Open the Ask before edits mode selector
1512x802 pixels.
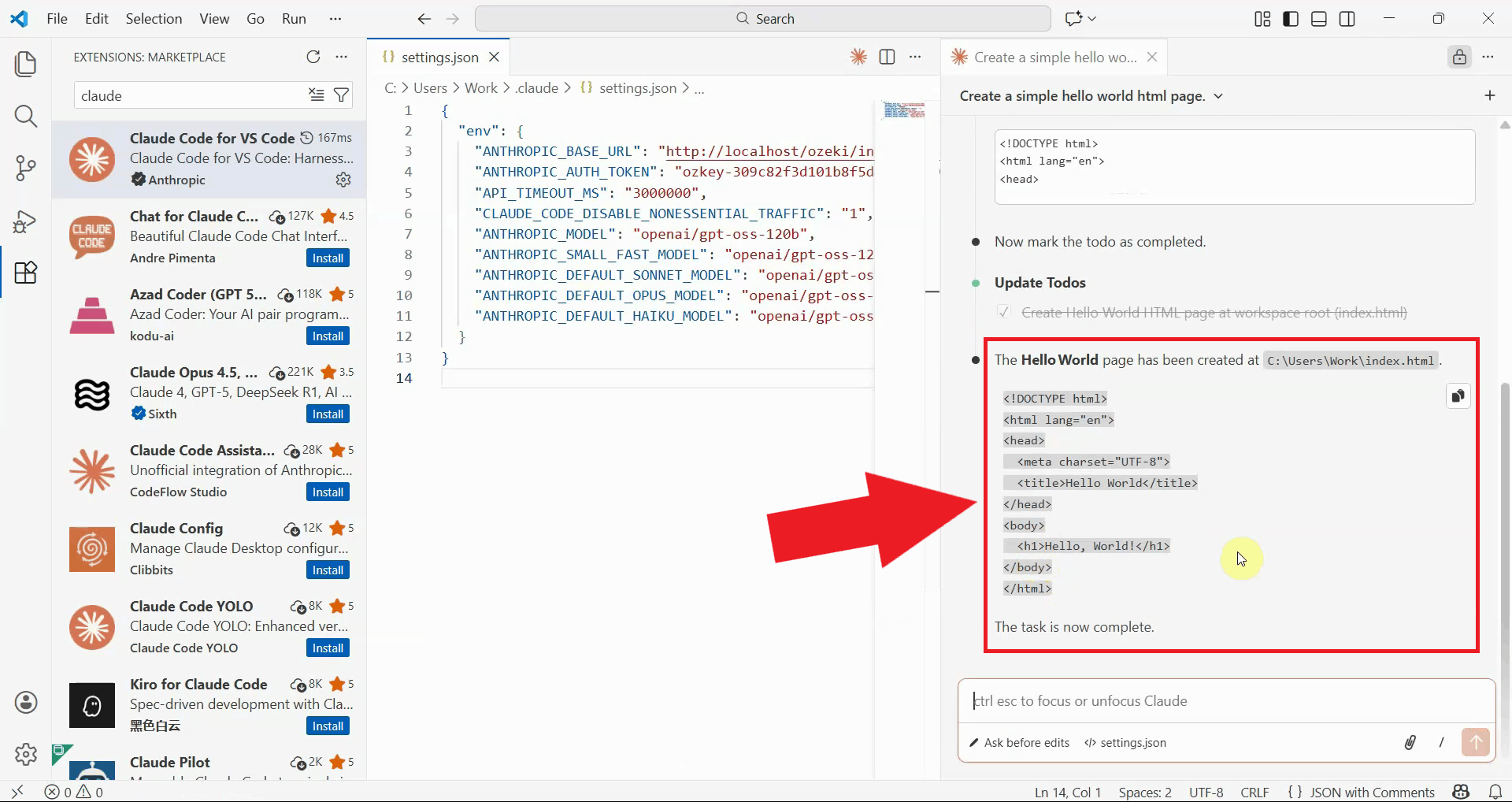[x=1019, y=742]
